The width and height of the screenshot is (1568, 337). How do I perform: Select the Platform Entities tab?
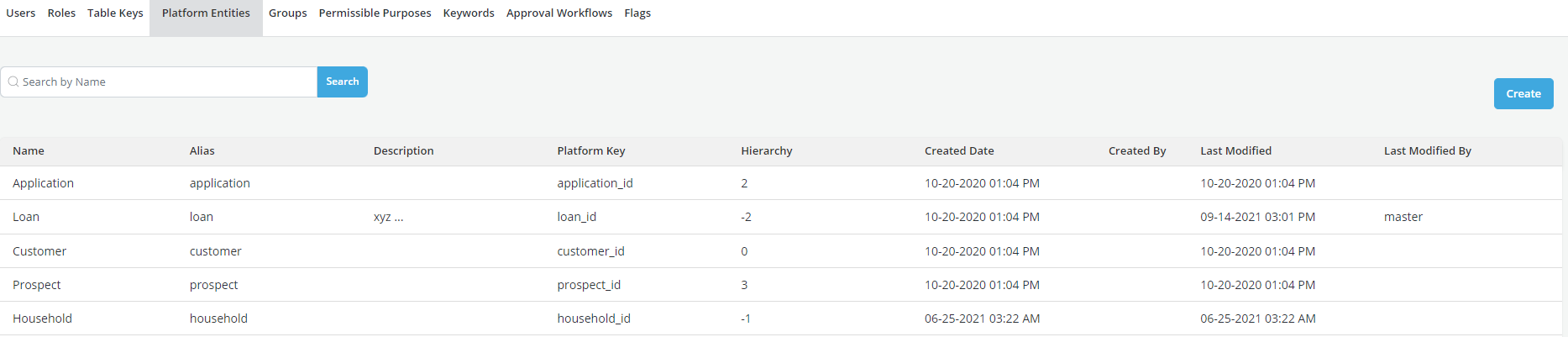pos(206,13)
